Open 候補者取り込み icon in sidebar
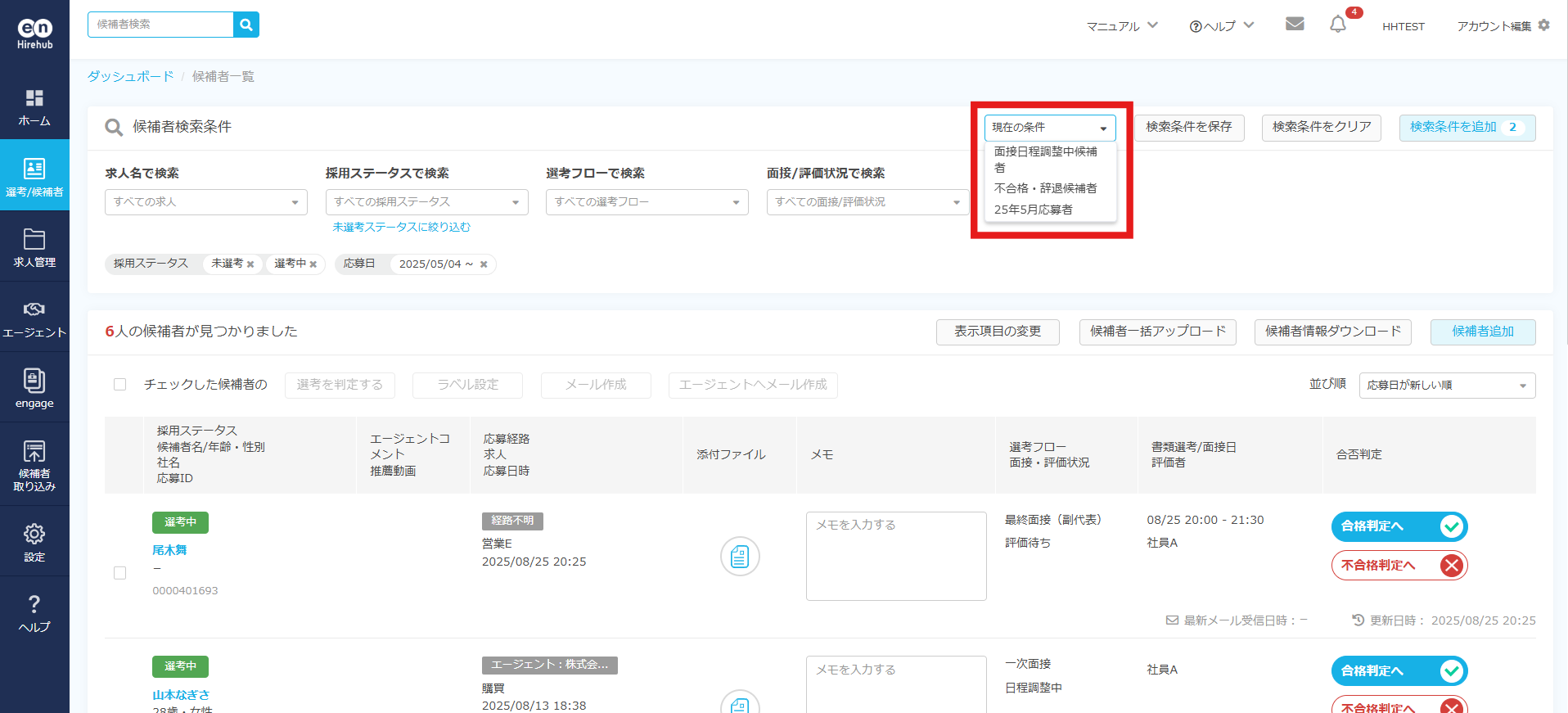 34,463
